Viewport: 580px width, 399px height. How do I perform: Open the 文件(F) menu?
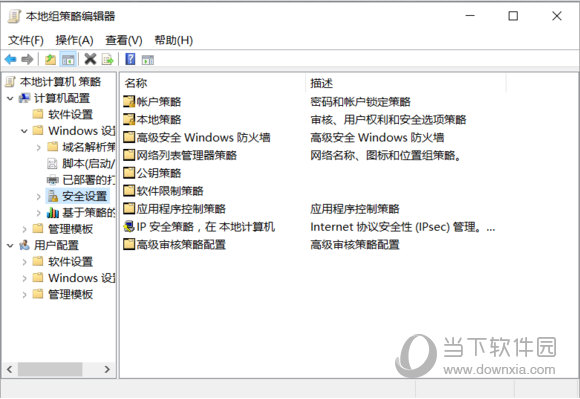[26, 40]
